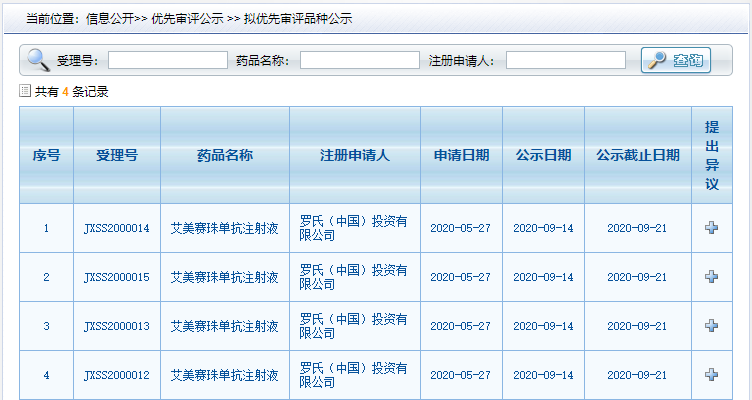Image resolution: width=752 pixels, height=400 pixels.
Task: Click 罗氏（中国）投资有限公司 in JXSS2000012 row
Action: click(x=353, y=375)
